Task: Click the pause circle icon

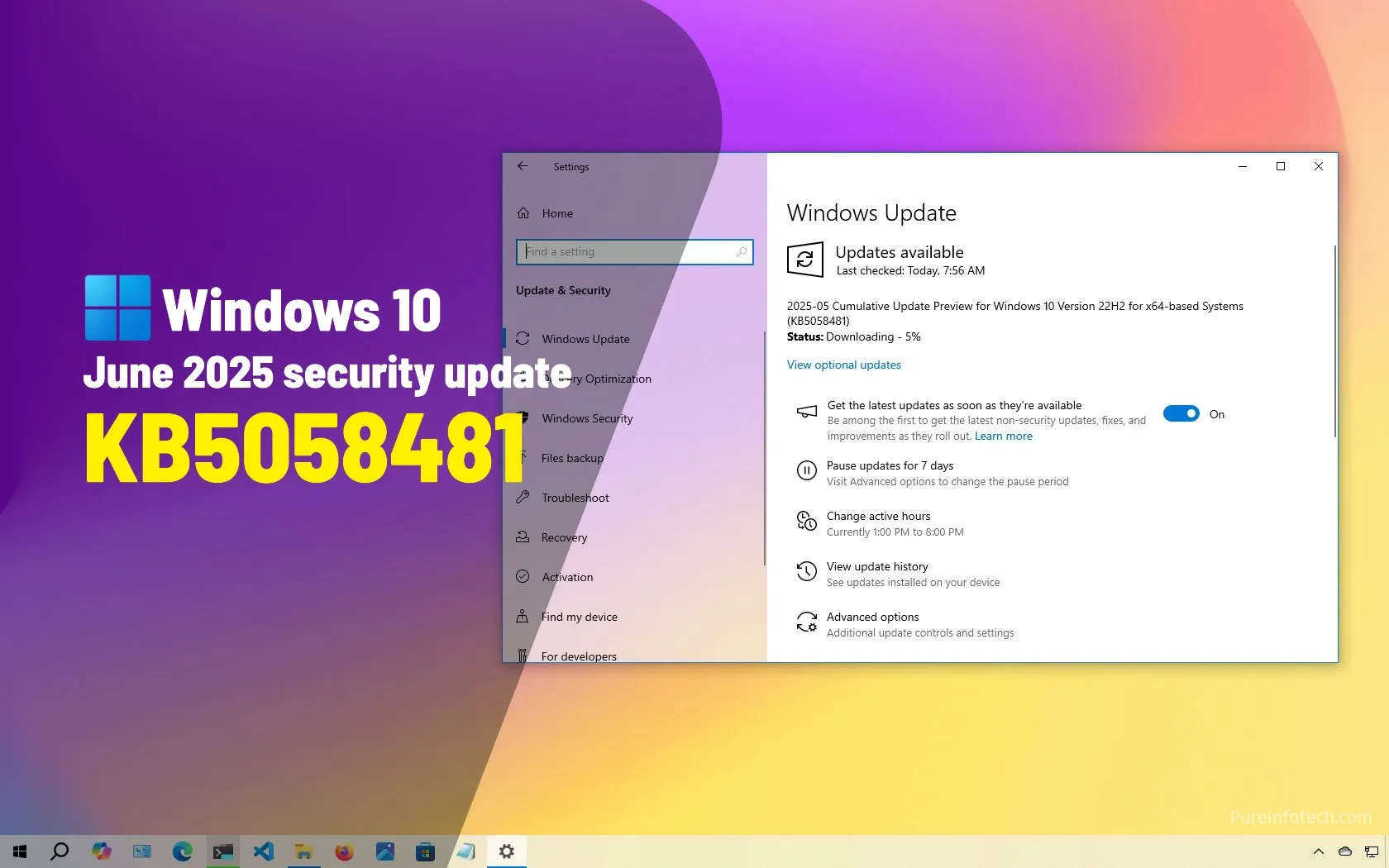Action: pyautogui.click(x=806, y=470)
